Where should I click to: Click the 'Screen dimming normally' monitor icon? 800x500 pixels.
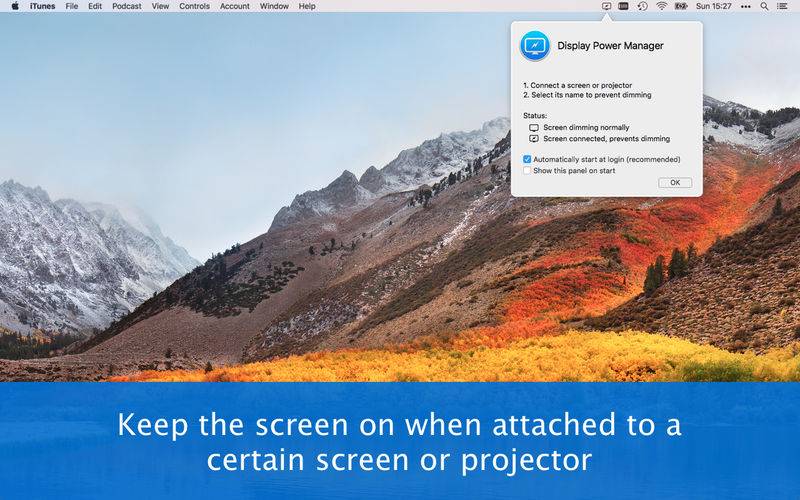(534, 128)
